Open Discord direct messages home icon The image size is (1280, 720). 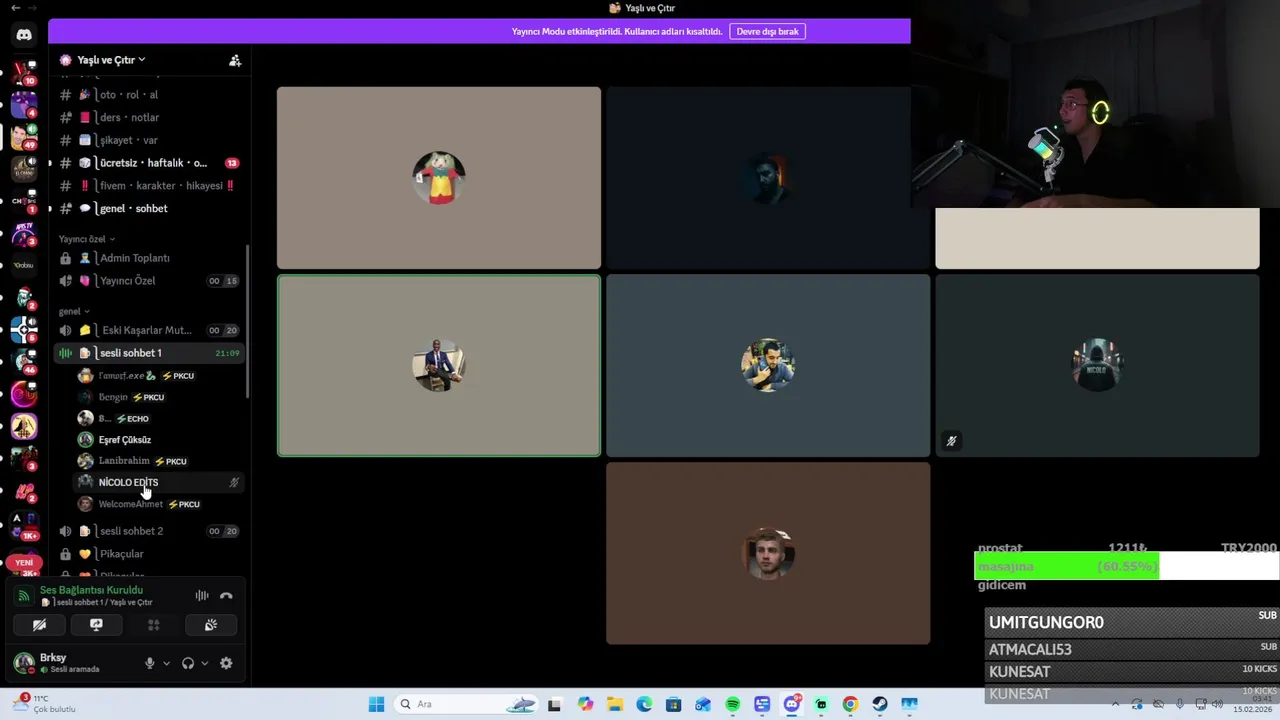point(24,35)
